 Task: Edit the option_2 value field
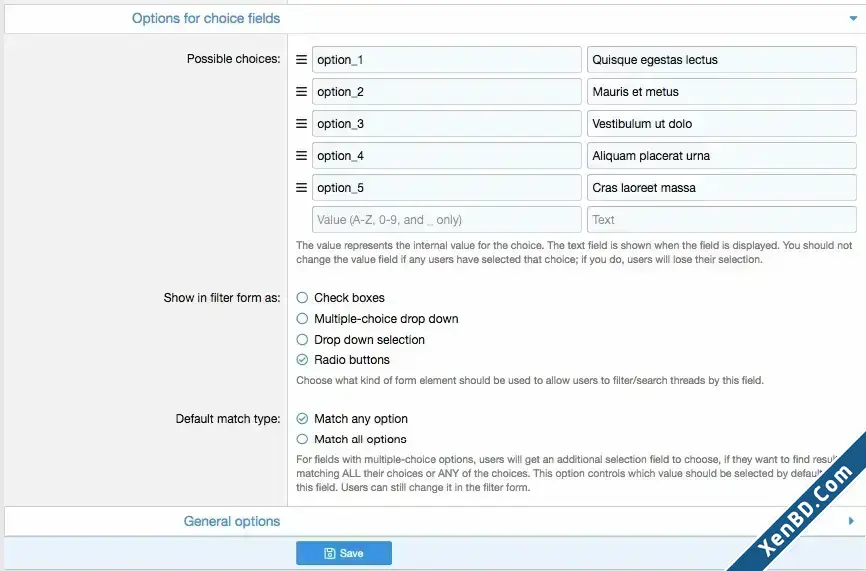446,92
